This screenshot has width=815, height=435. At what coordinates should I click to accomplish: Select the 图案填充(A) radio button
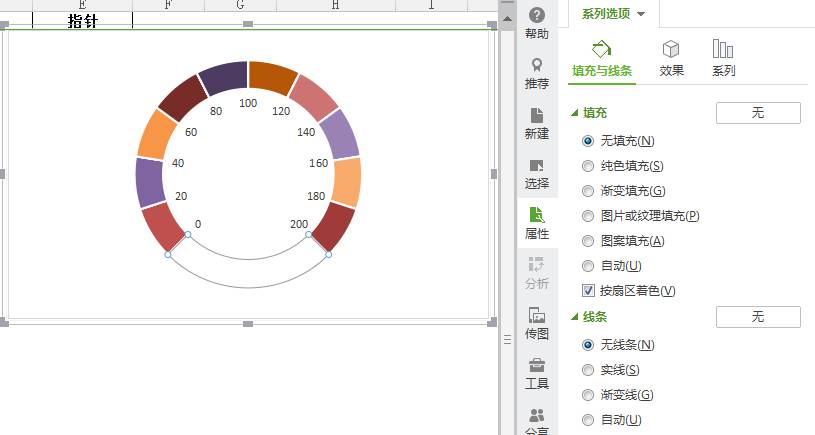pos(588,241)
